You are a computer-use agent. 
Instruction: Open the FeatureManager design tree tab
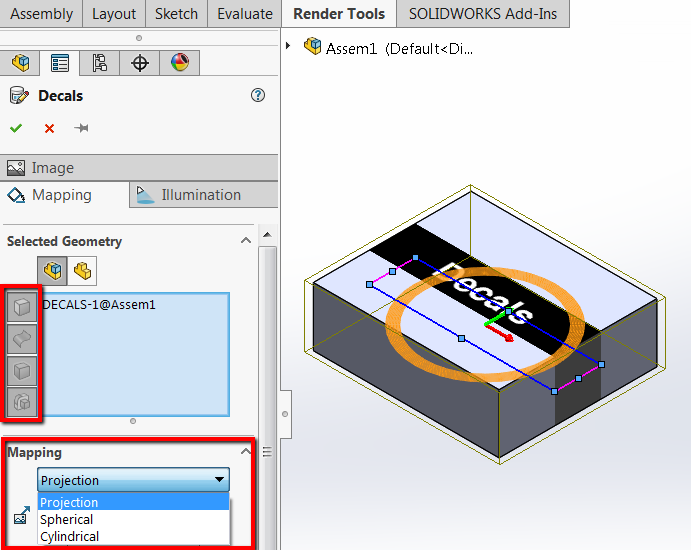[x=20, y=63]
